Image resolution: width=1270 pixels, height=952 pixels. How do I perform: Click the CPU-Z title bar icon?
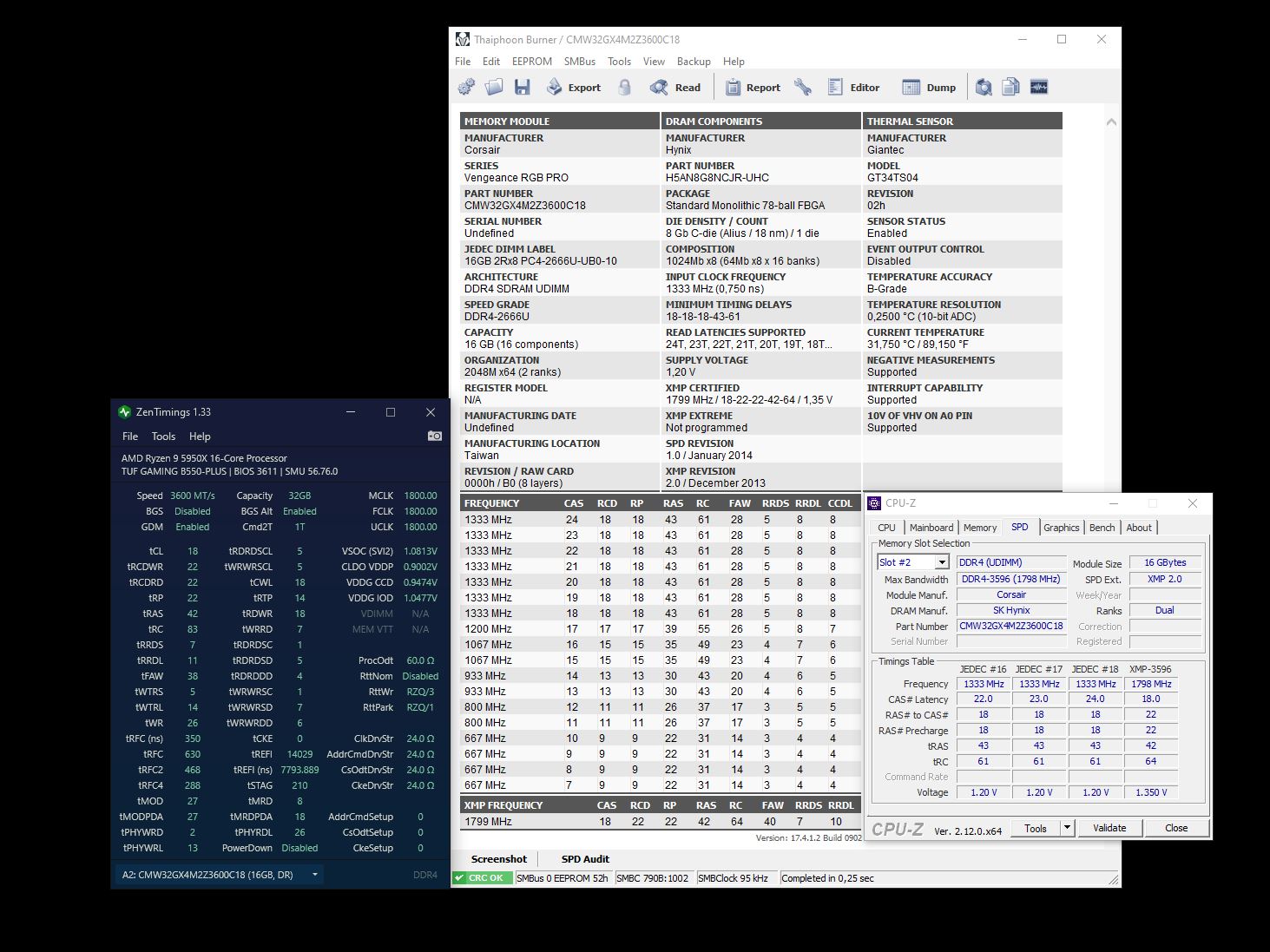tap(875, 503)
